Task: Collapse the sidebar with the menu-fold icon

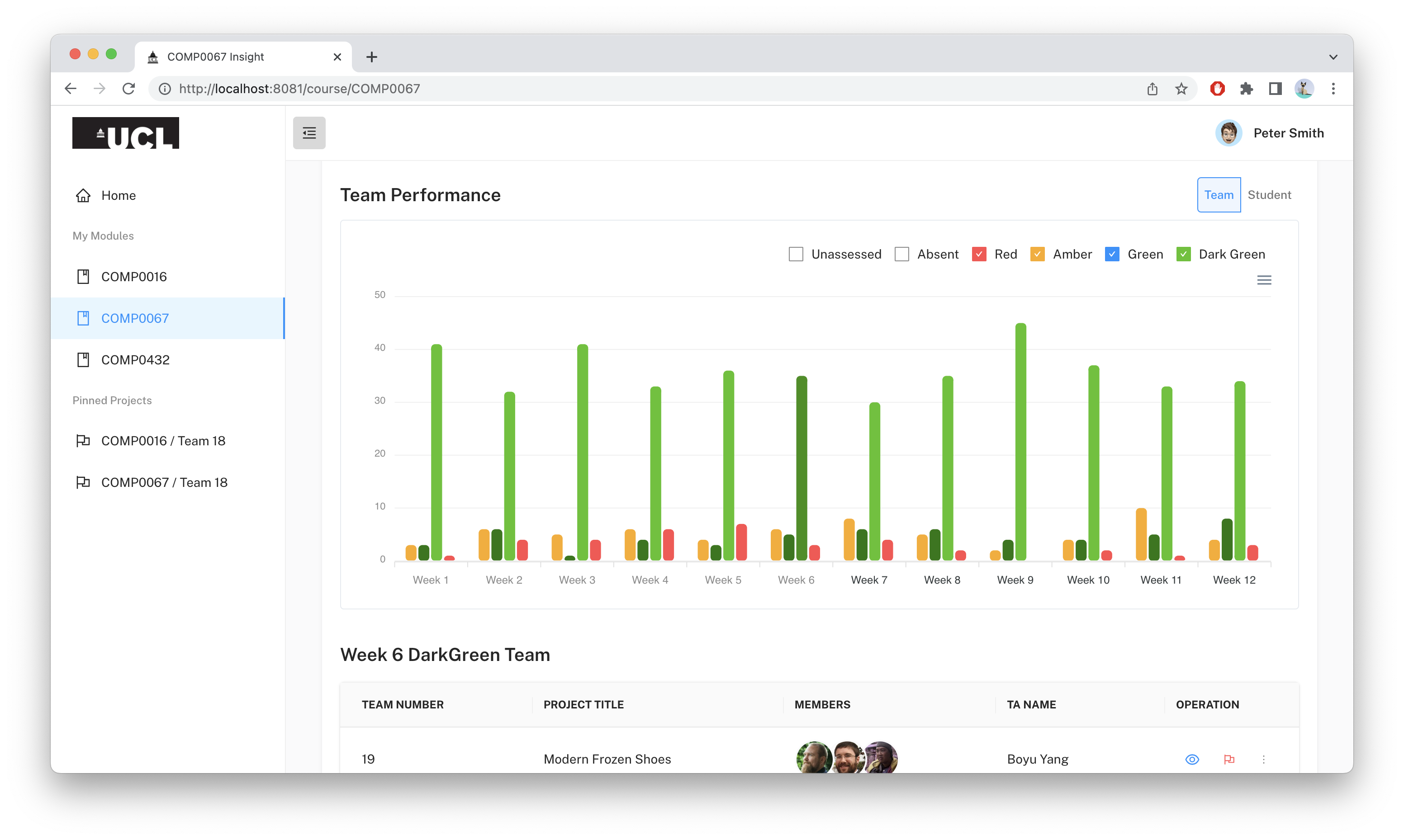Action: (x=309, y=133)
